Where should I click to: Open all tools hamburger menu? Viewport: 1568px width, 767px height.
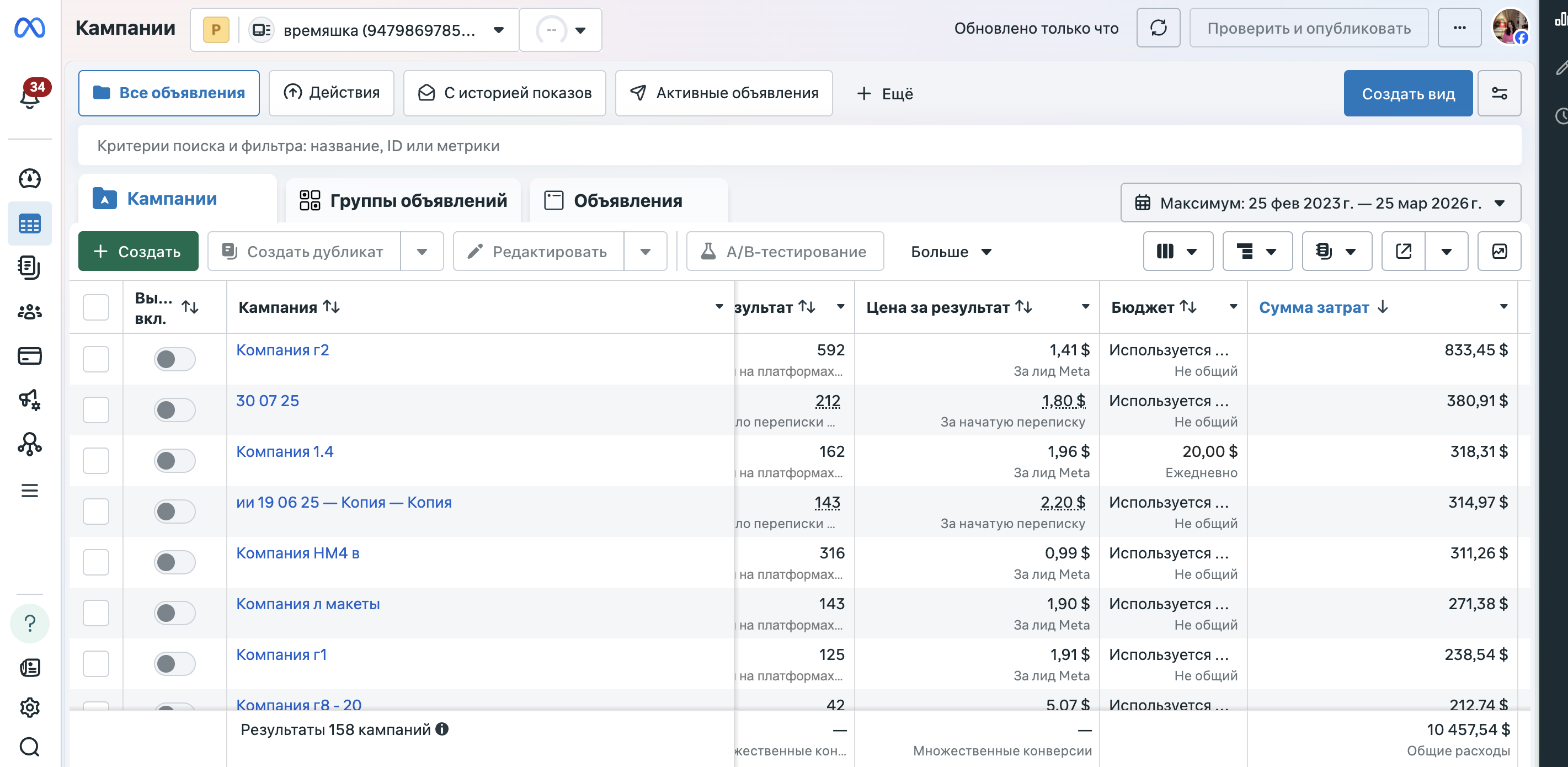pos(29,490)
